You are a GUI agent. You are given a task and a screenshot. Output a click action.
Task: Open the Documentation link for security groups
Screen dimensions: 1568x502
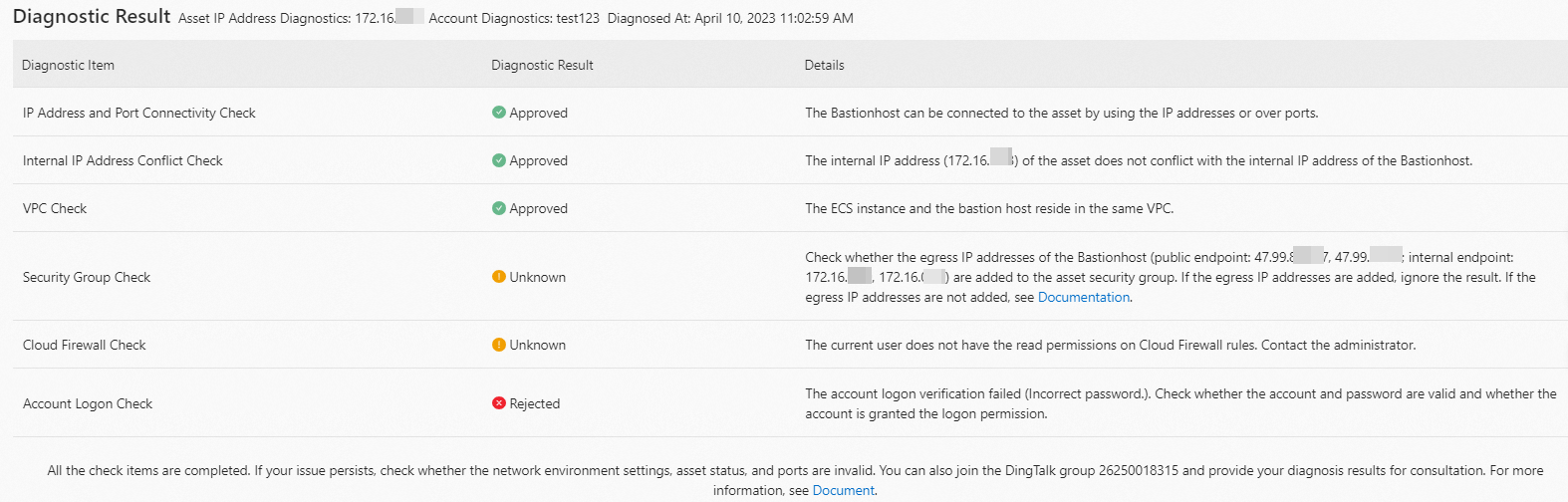tap(1083, 297)
